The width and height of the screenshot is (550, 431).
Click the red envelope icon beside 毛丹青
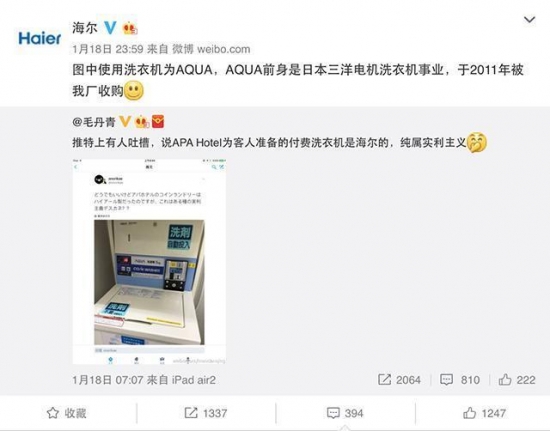click(158, 122)
